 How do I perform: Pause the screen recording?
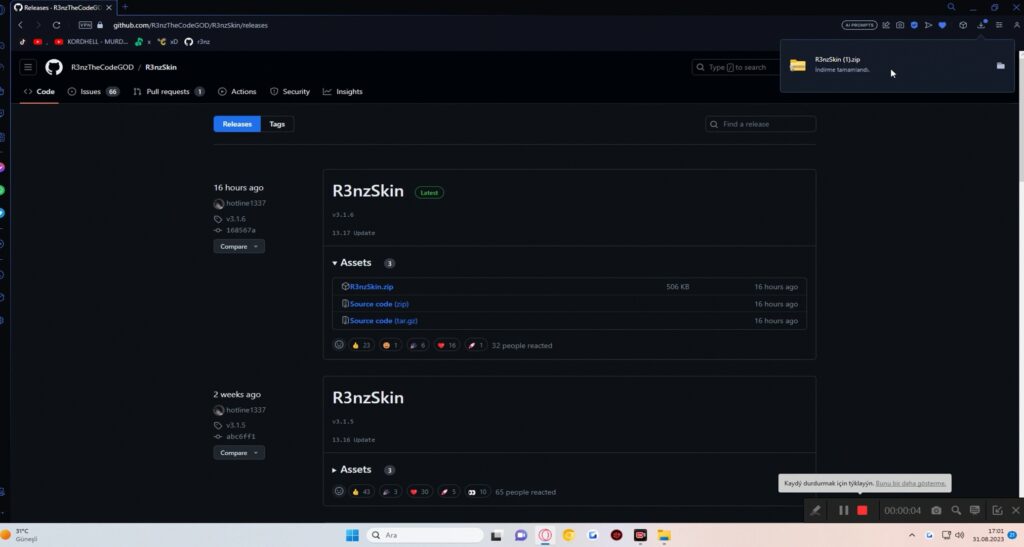point(843,510)
